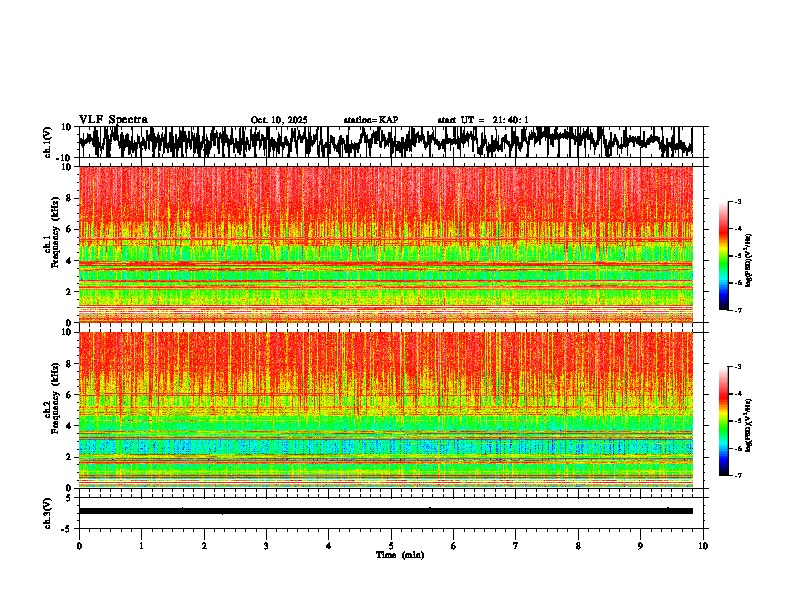Click the "8" kHz tick on ch.2 frequency axis
This screenshot has width=792, height=612.
coord(69,364)
